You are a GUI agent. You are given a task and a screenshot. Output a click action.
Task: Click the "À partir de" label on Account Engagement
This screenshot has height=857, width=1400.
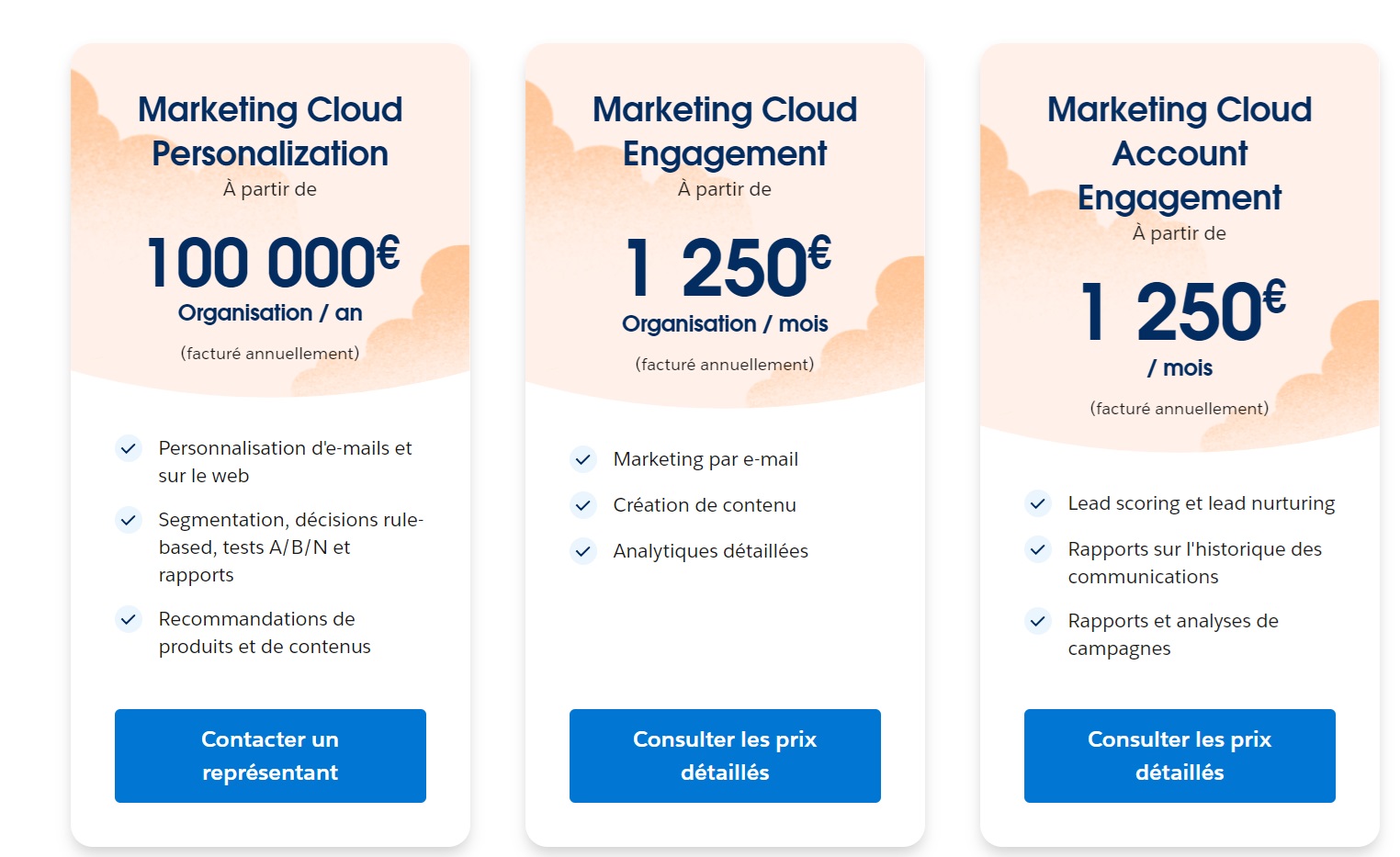pyautogui.click(x=1179, y=233)
